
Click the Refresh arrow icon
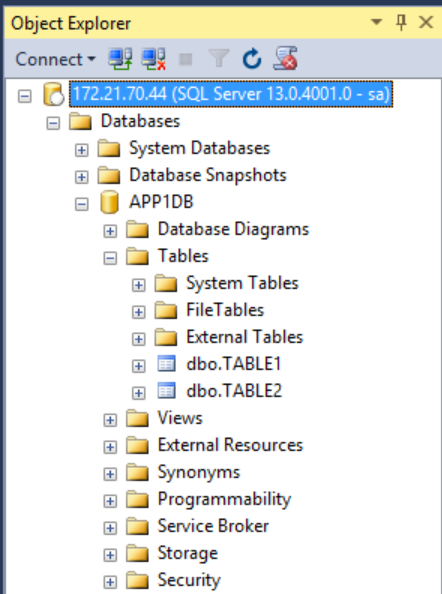252,59
